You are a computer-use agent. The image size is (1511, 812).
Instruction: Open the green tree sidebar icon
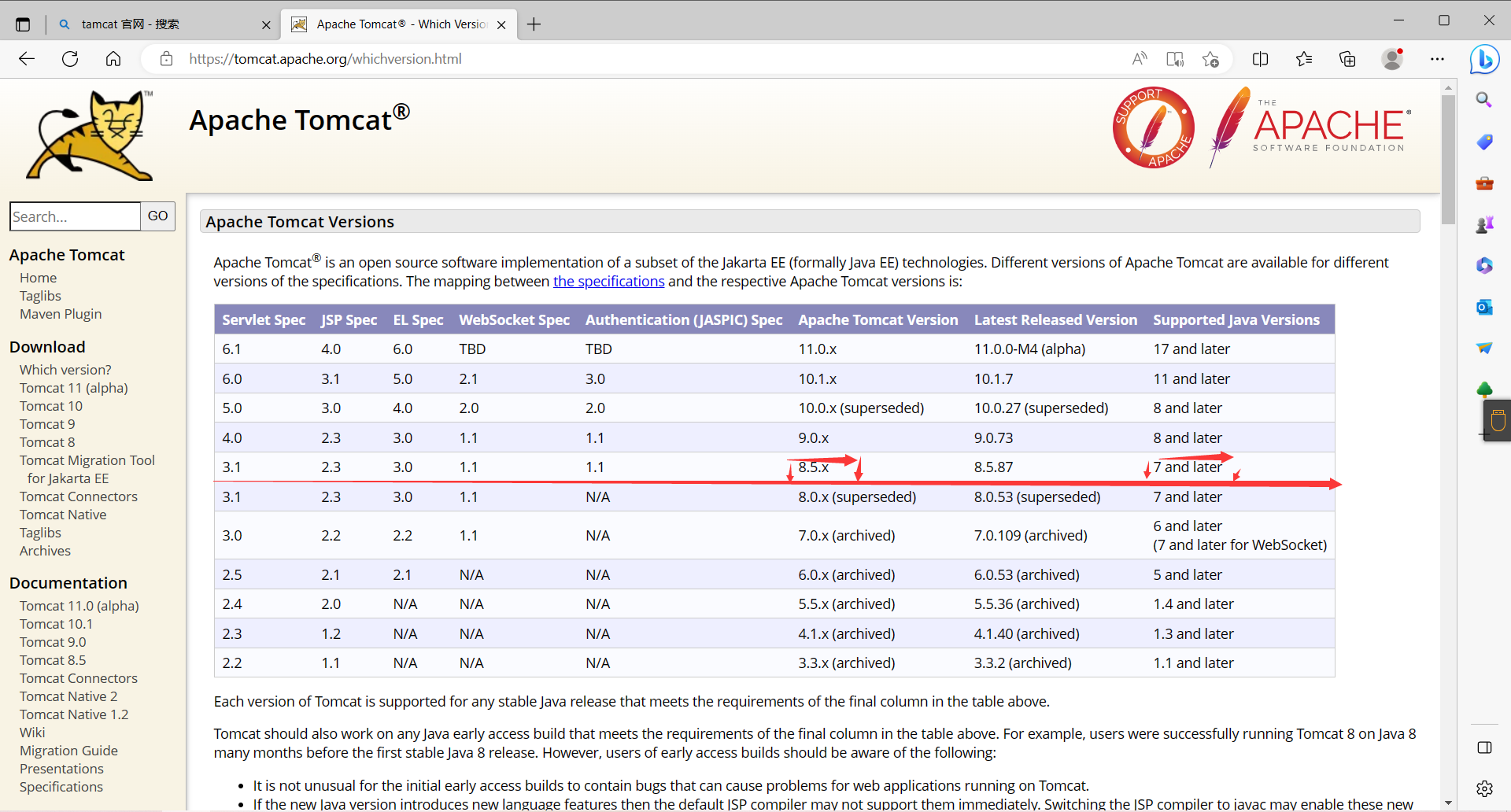1484,389
